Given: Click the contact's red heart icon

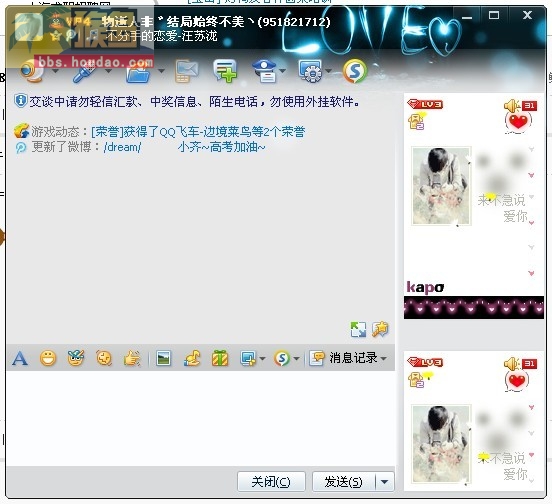Looking at the screenshot, I should (x=518, y=122).
